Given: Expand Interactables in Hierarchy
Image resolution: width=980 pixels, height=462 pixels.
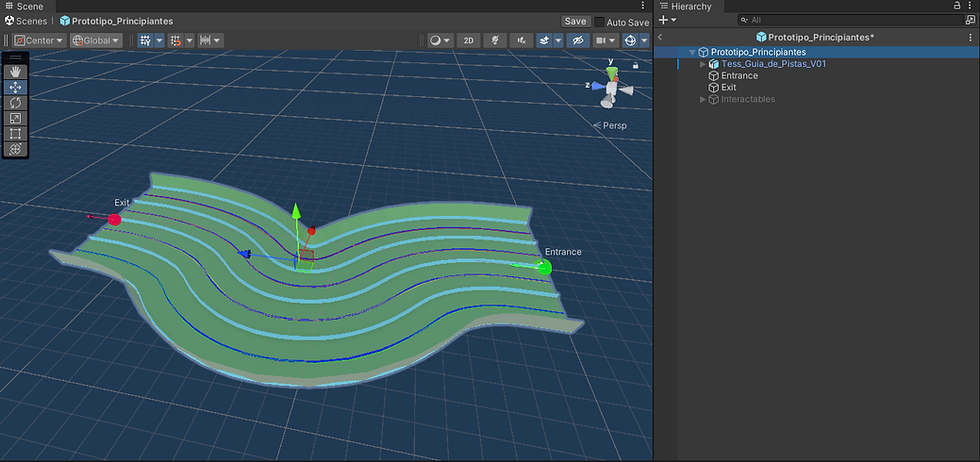Looking at the screenshot, I should [702, 99].
